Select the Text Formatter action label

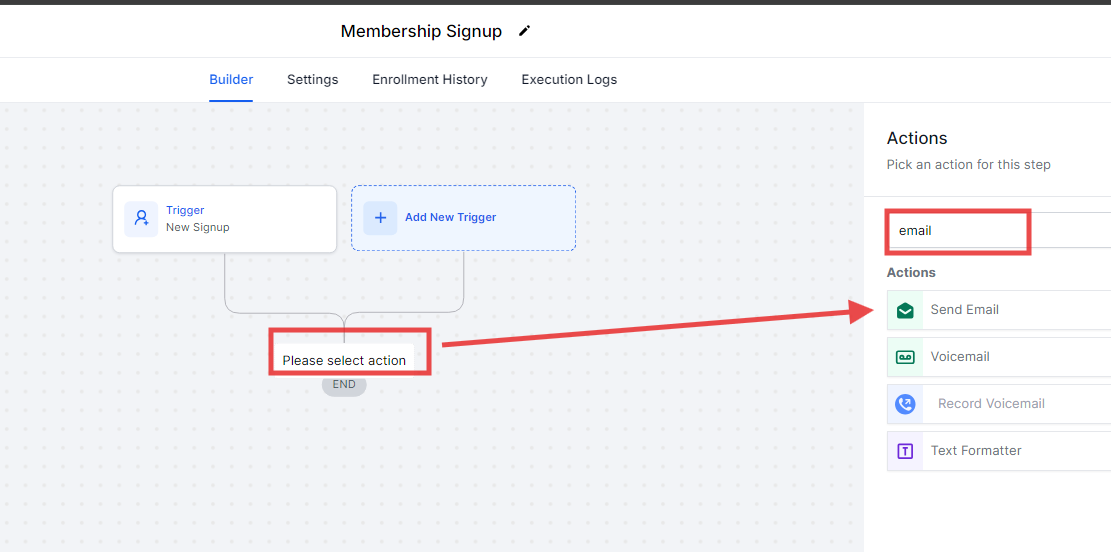coord(975,451)
